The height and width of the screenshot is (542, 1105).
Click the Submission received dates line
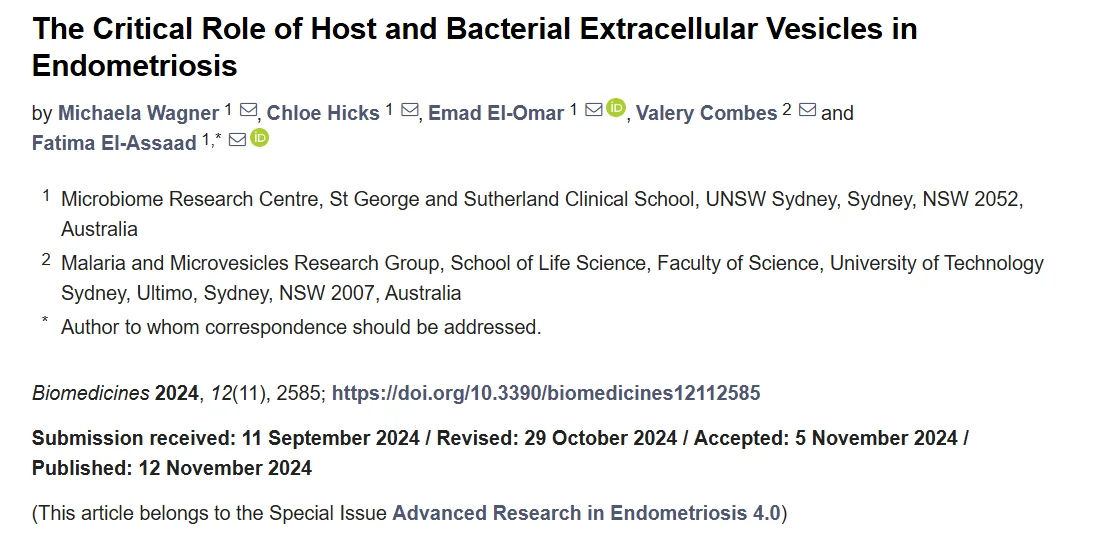pos(500,438)
